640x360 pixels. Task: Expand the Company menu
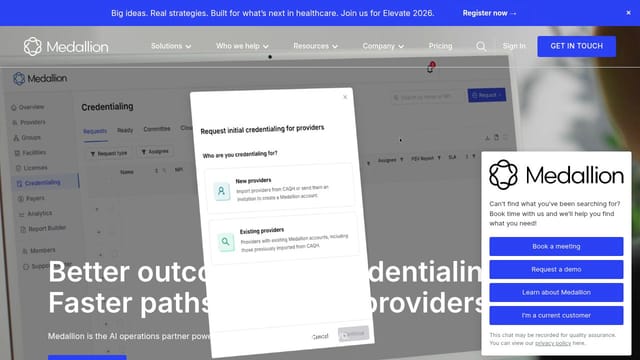(383, 46)
